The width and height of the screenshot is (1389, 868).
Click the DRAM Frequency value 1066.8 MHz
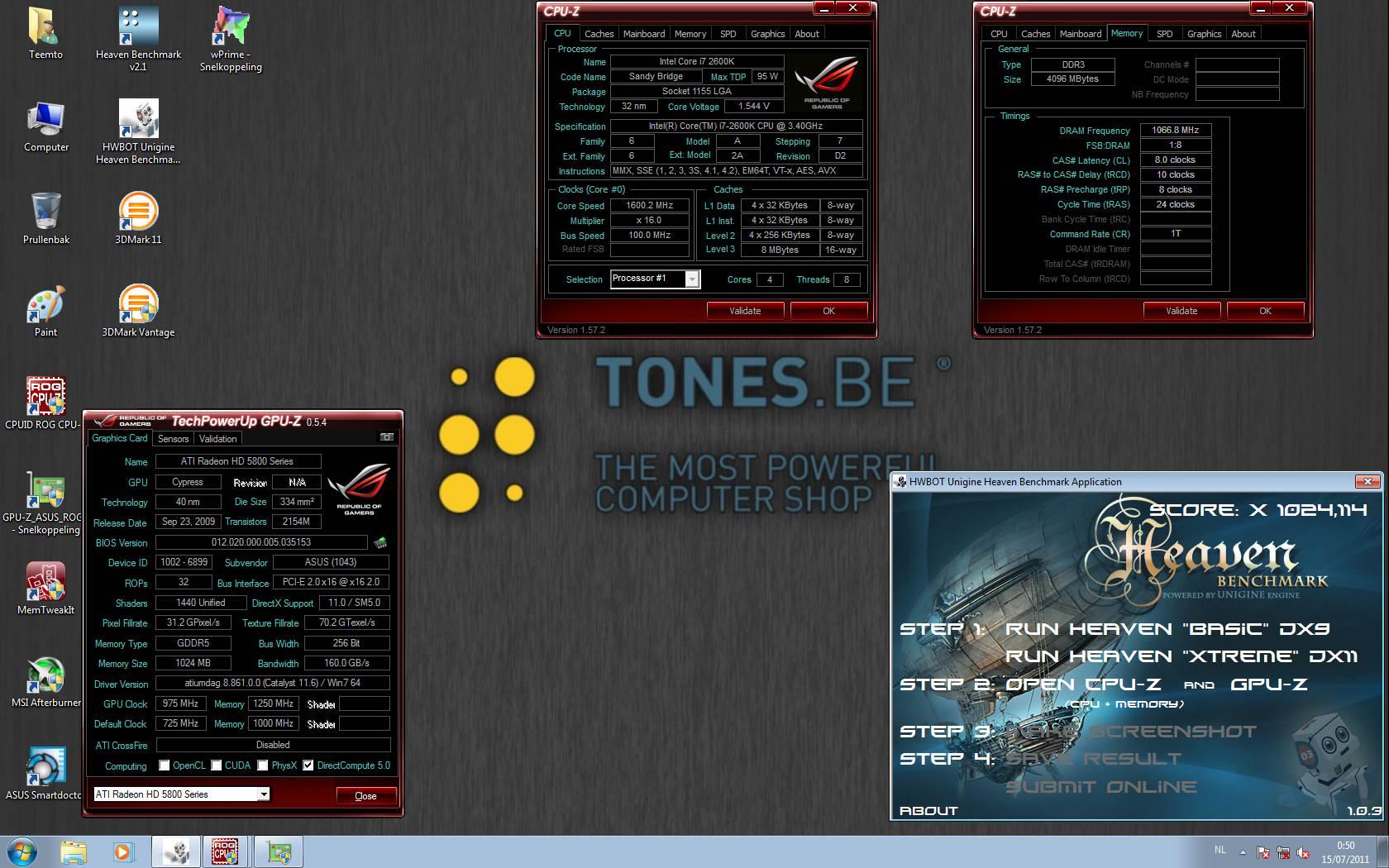pos(1176,130)
